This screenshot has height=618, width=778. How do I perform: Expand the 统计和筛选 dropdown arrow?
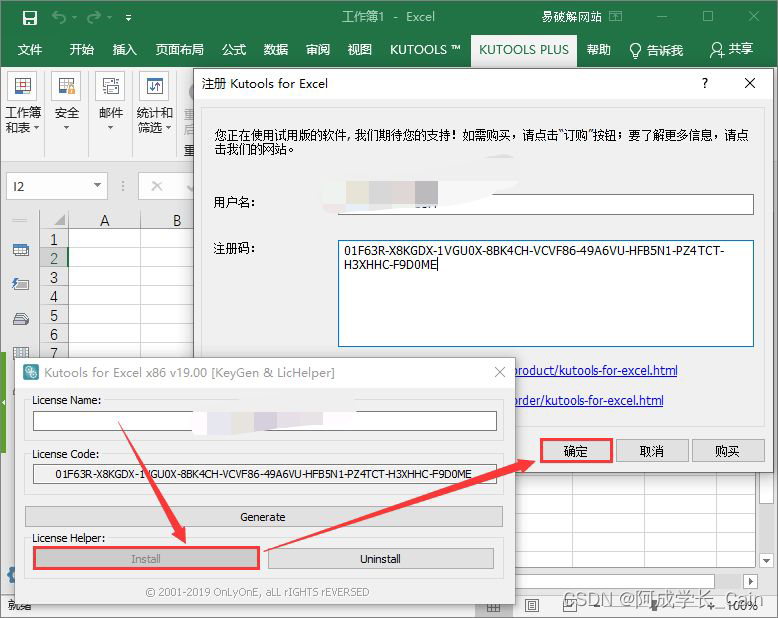tap(168, 128)
